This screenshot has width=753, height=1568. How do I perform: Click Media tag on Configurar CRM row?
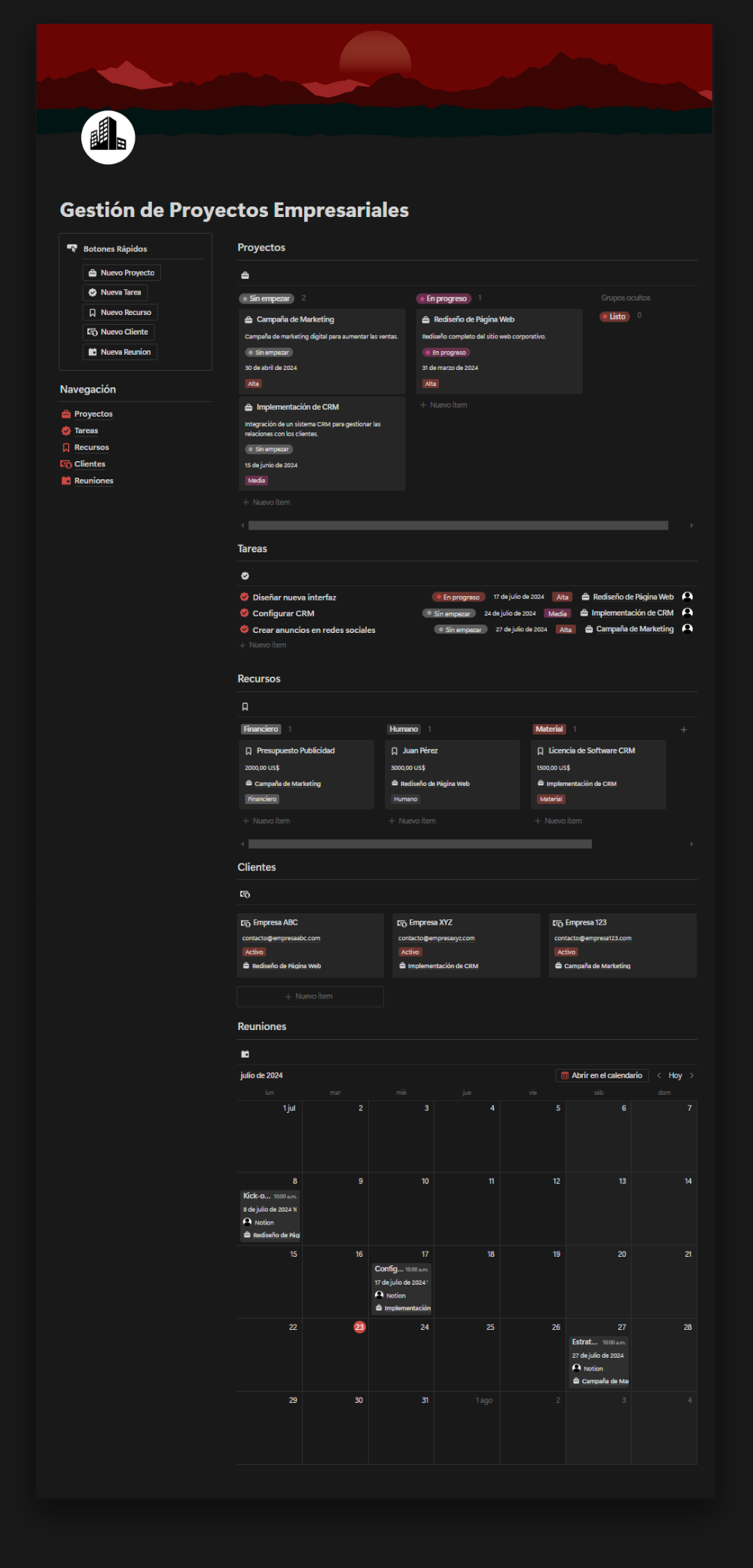pos(557,613)
